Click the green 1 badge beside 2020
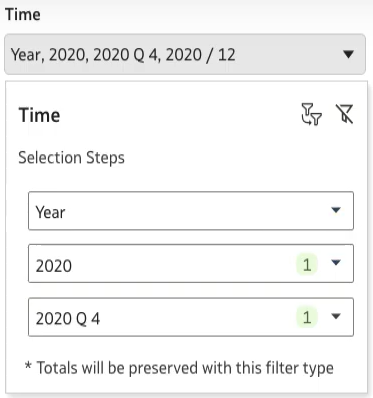Image resolution: width=373 pixels, height=398 pixels. coord(307,265)
